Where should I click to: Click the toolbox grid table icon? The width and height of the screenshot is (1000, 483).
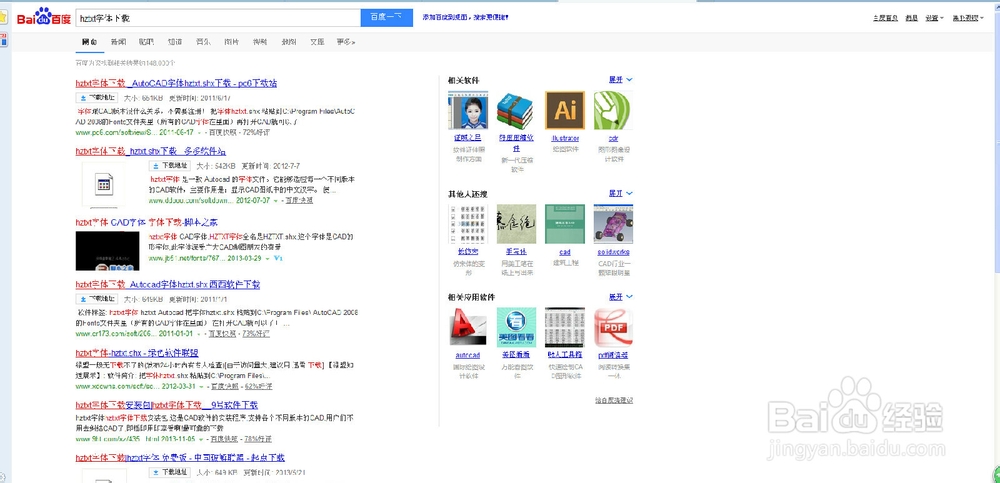click(564, 327)
